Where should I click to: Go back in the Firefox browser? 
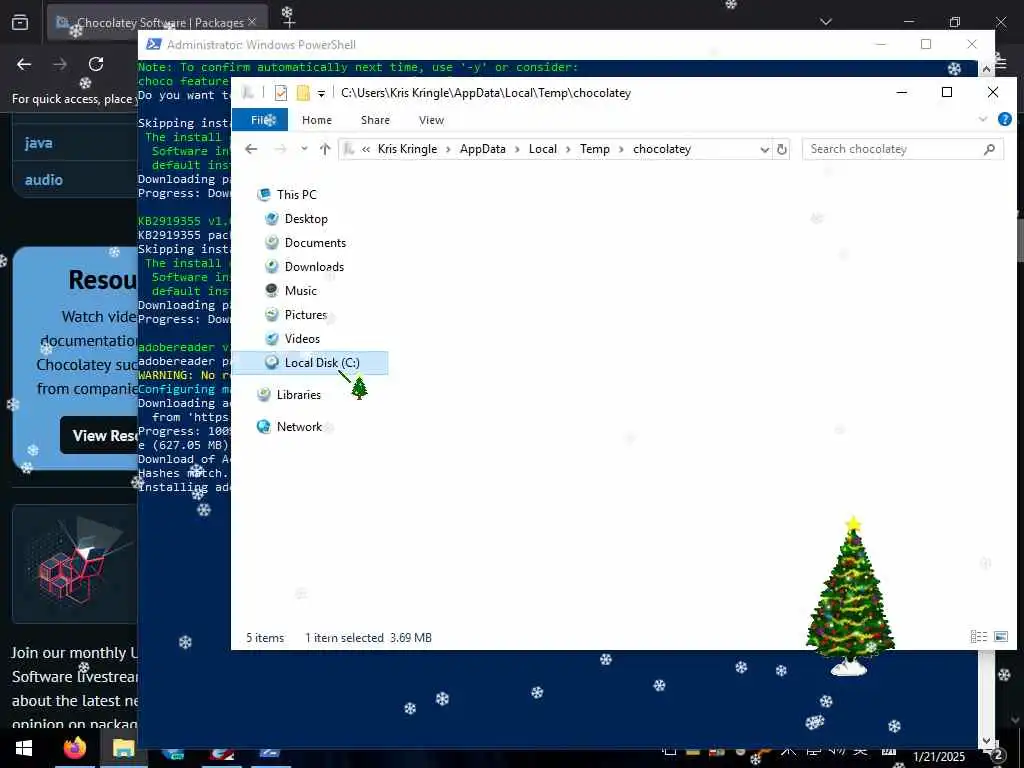(24, 64)
